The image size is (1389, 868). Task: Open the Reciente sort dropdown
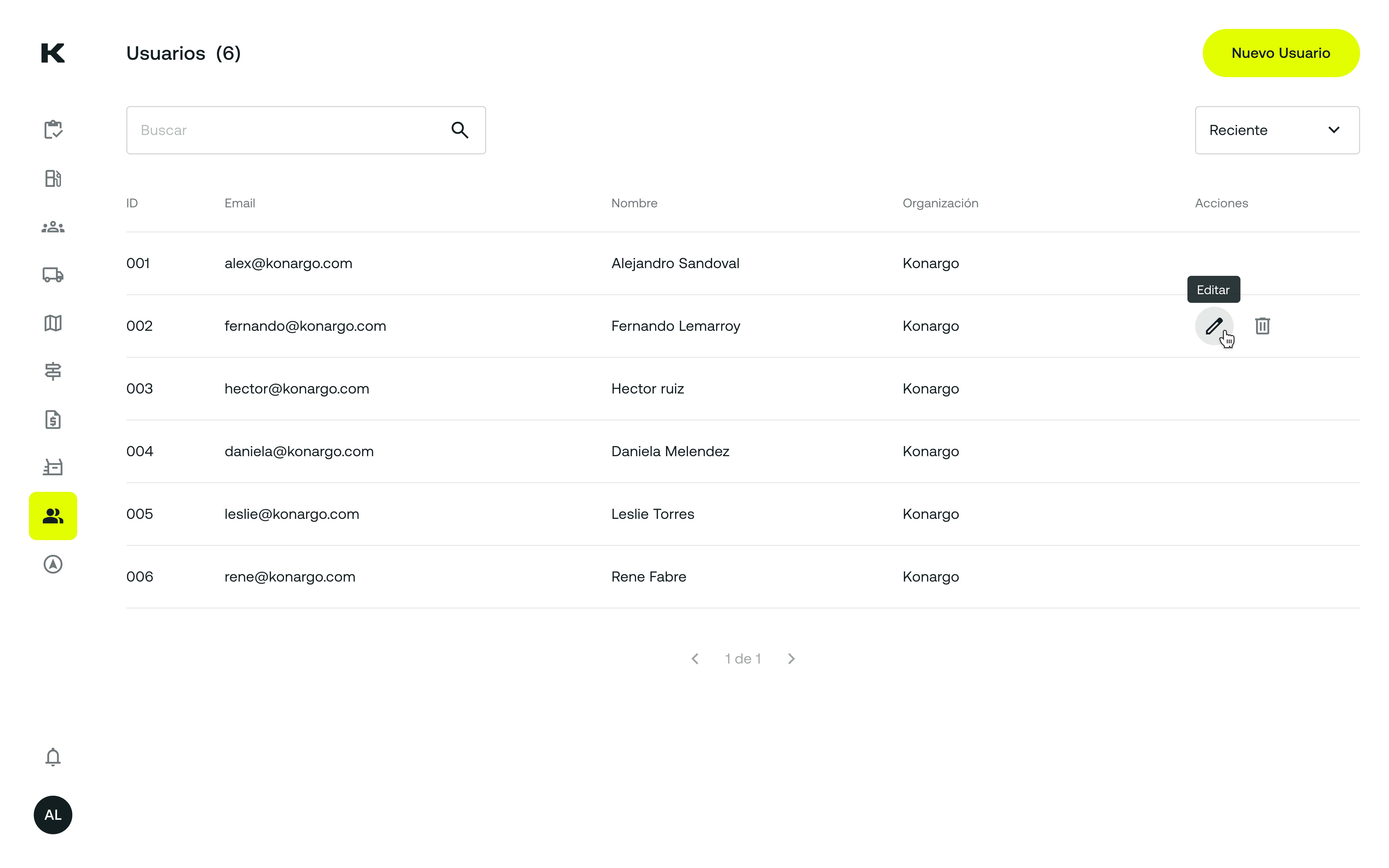(1277, 130)
